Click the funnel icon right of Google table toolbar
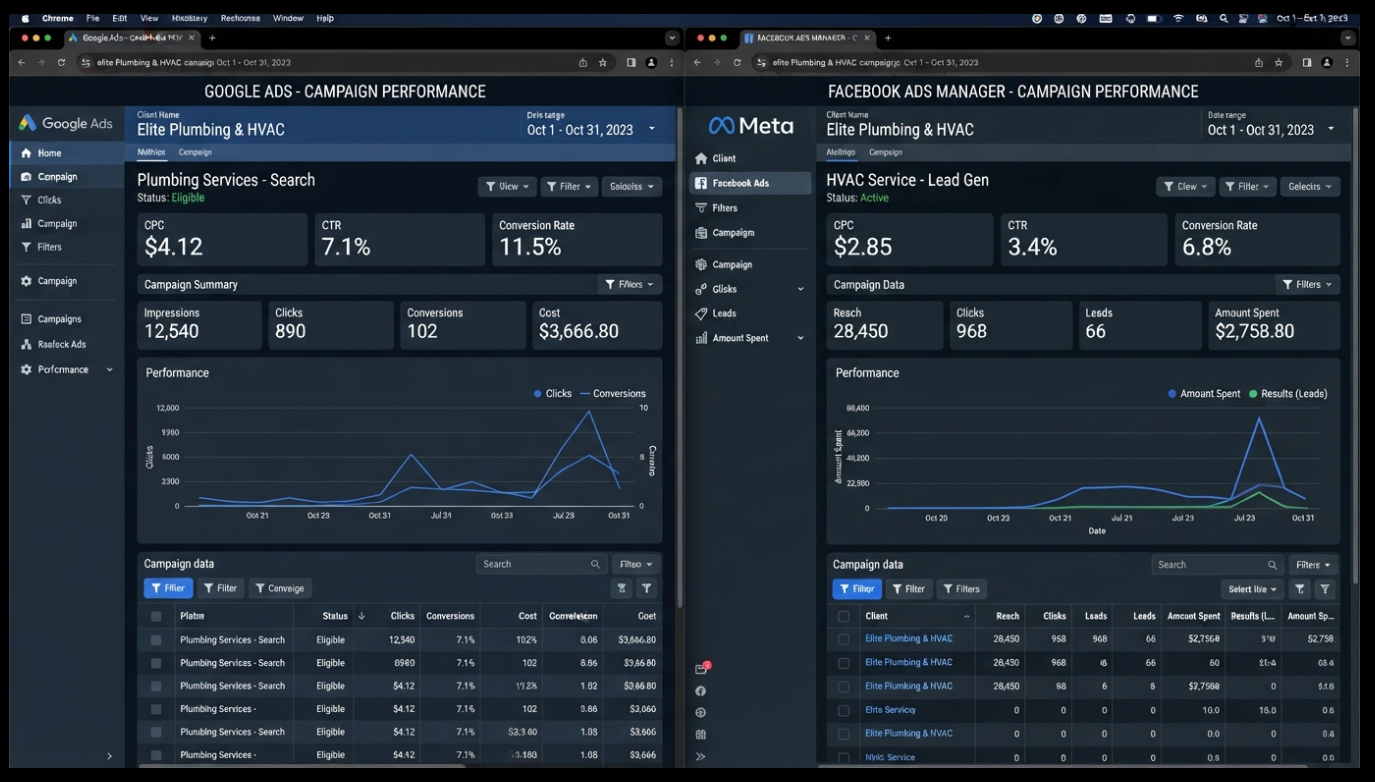Screen dimensions: 1375x782 [x=647, y=589]
